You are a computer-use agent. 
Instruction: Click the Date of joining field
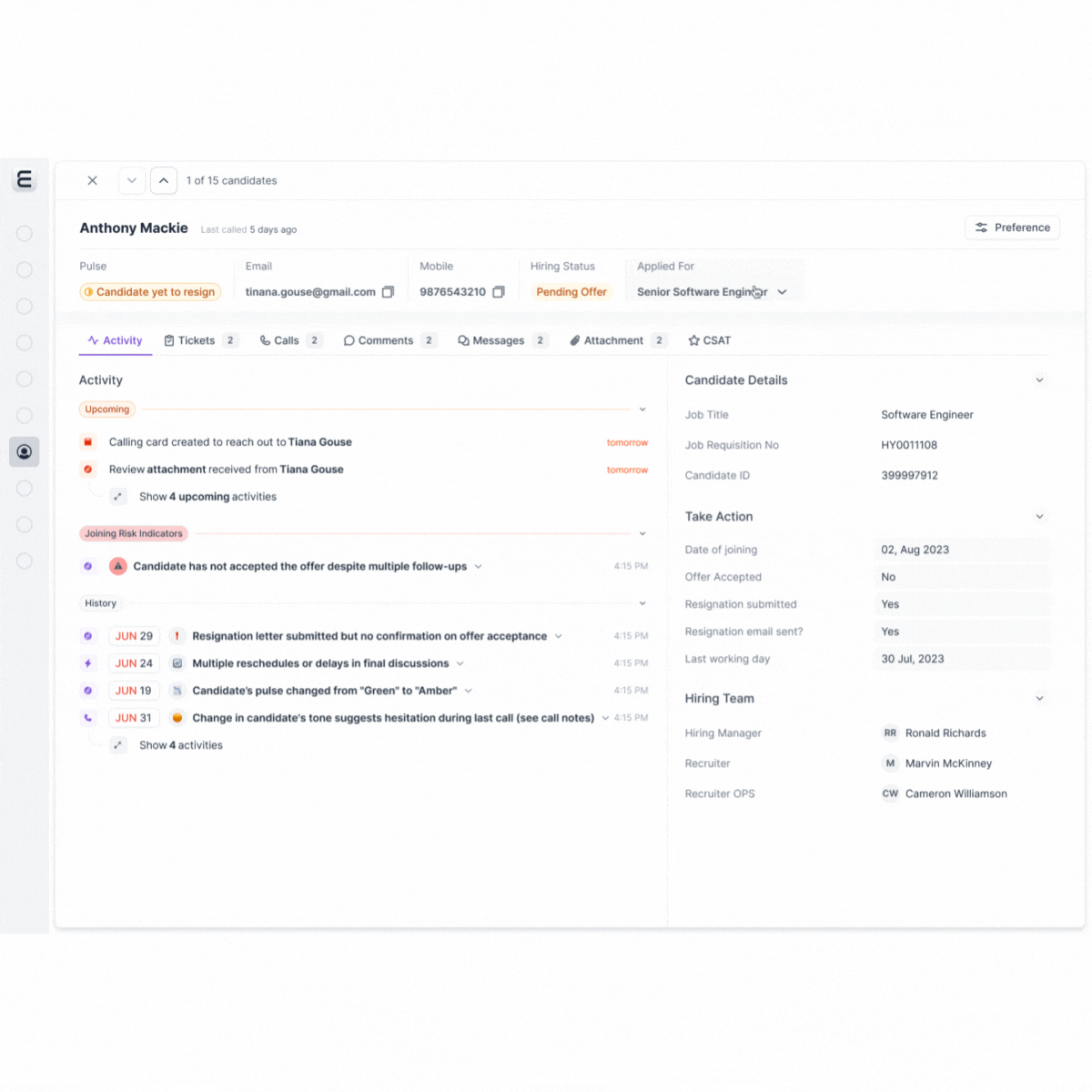pos(960,550)
